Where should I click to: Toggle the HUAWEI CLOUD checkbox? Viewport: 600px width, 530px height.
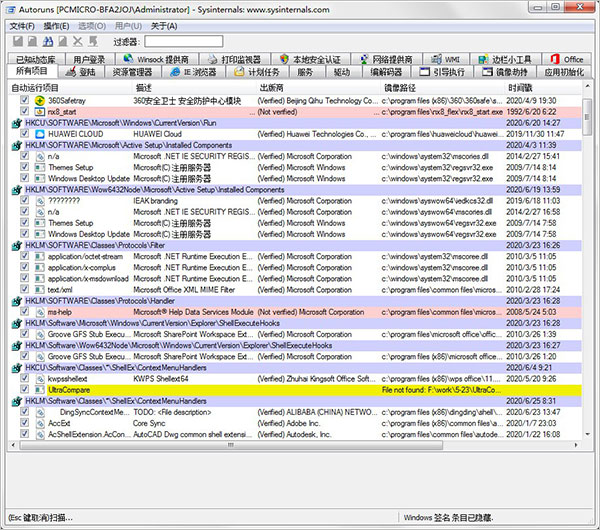click(24, 134)
